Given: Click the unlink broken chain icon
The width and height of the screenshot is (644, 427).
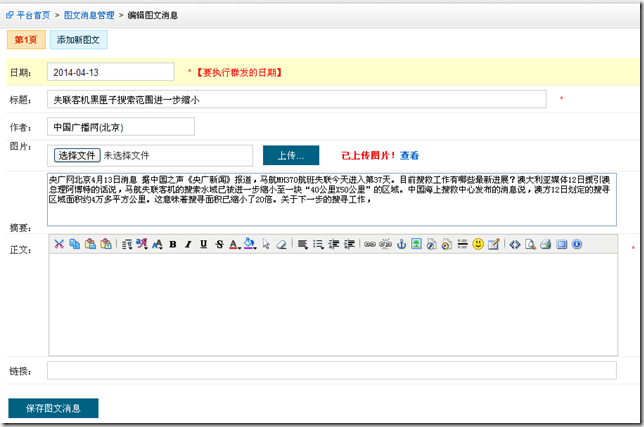Looking at the screenshot, I should click(x=385, y=244).
